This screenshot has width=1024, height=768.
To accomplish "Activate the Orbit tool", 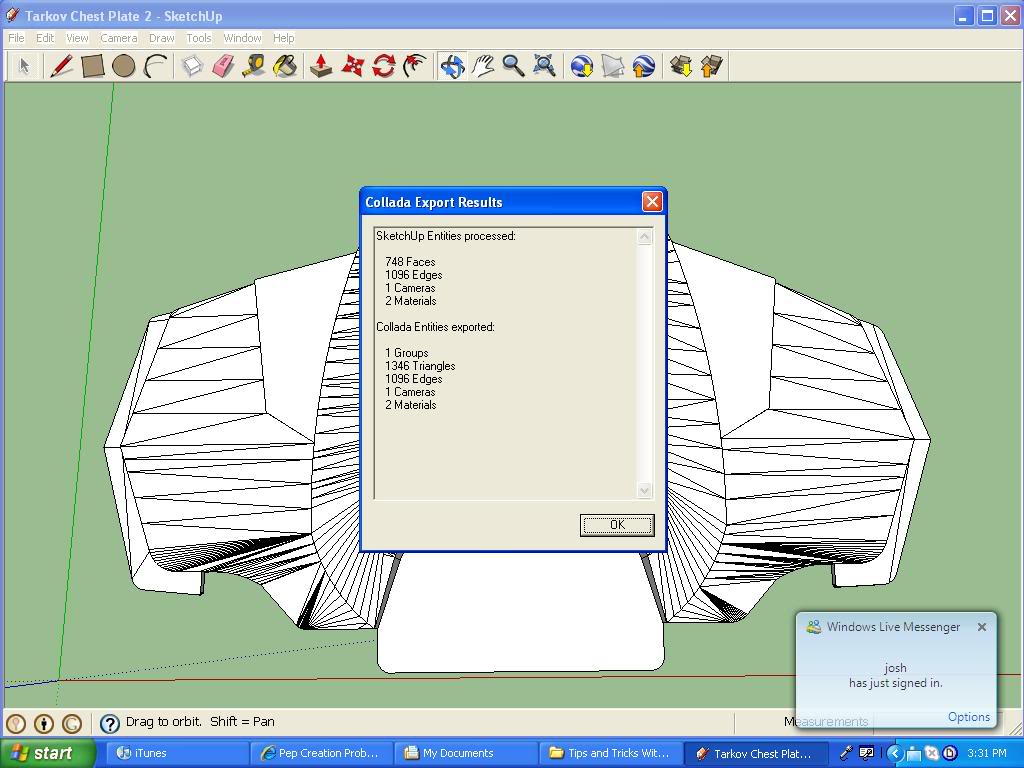I will coord(452,67).
